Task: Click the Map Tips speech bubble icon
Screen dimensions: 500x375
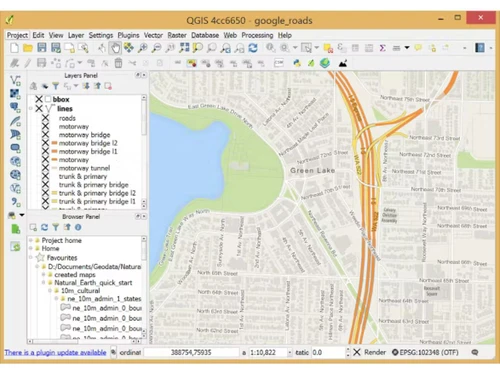Action: point(418,48)
